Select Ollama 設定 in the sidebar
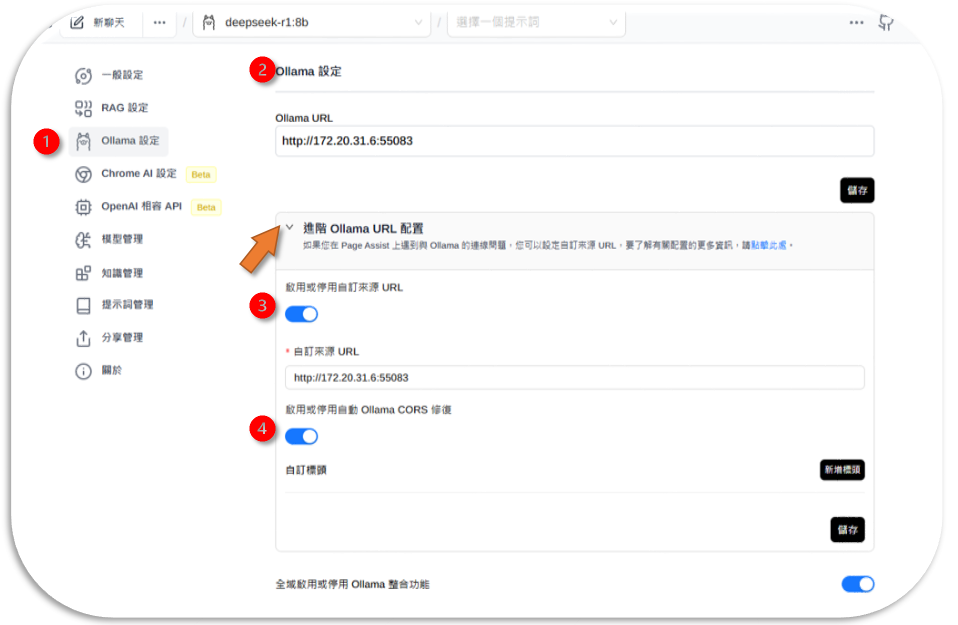The image size is (958, 625). pos(129,141)
